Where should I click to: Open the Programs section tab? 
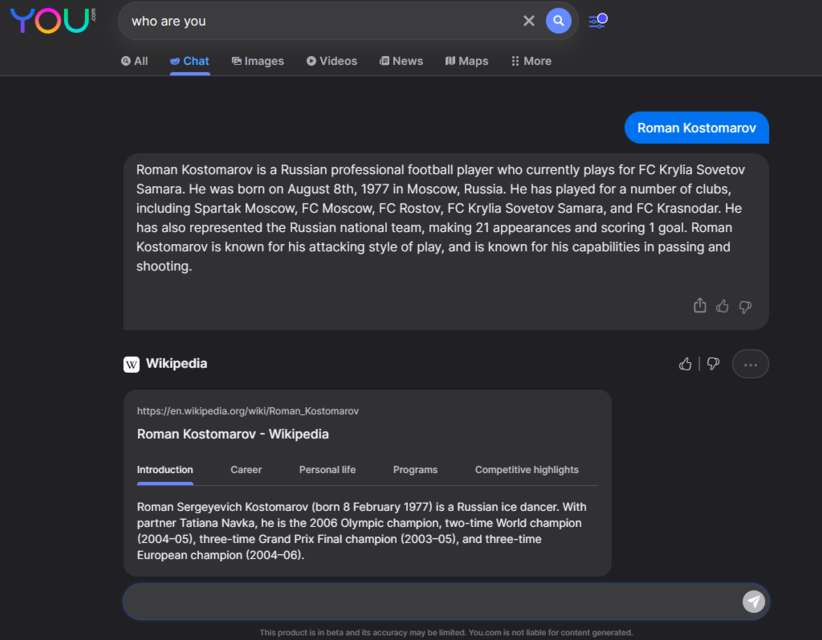pos(415,470)
